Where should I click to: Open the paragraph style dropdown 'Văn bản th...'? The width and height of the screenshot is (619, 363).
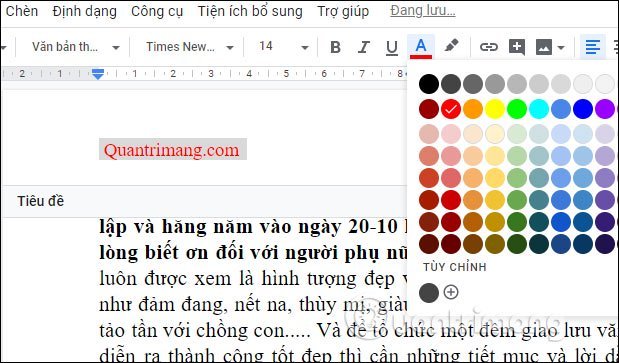coord(76,47)
